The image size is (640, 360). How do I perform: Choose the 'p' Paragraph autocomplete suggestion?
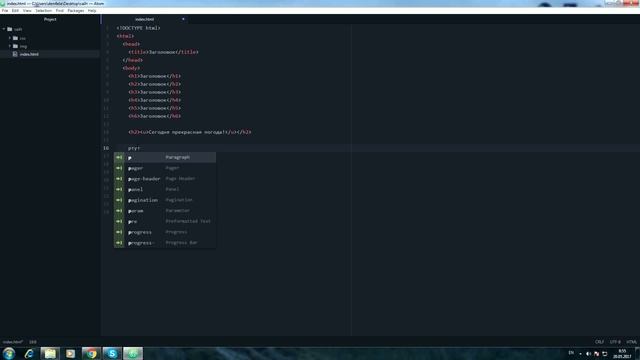[x=165, y=157]
